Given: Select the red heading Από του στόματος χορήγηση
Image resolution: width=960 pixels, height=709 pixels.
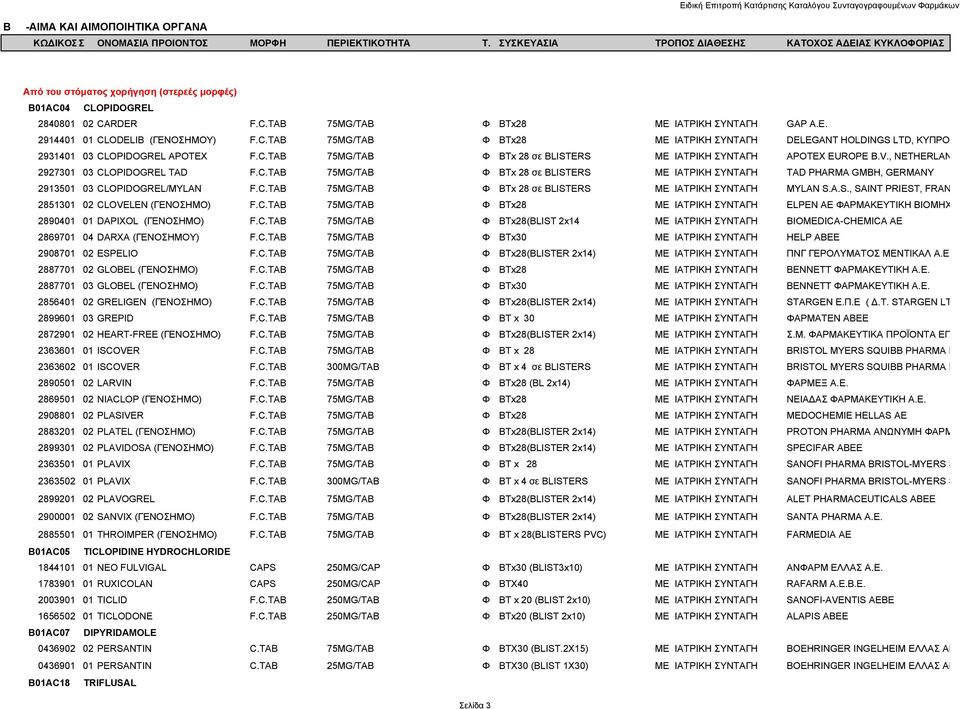Looking at the screenshot, I should click(130, 92).
